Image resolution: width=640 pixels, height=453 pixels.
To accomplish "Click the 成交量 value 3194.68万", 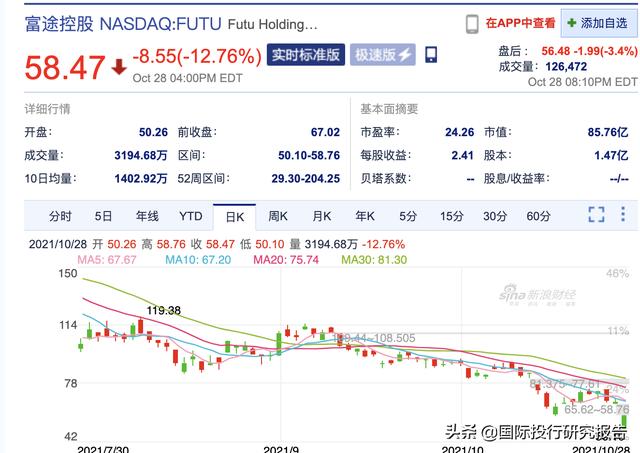I will [141, 155].
